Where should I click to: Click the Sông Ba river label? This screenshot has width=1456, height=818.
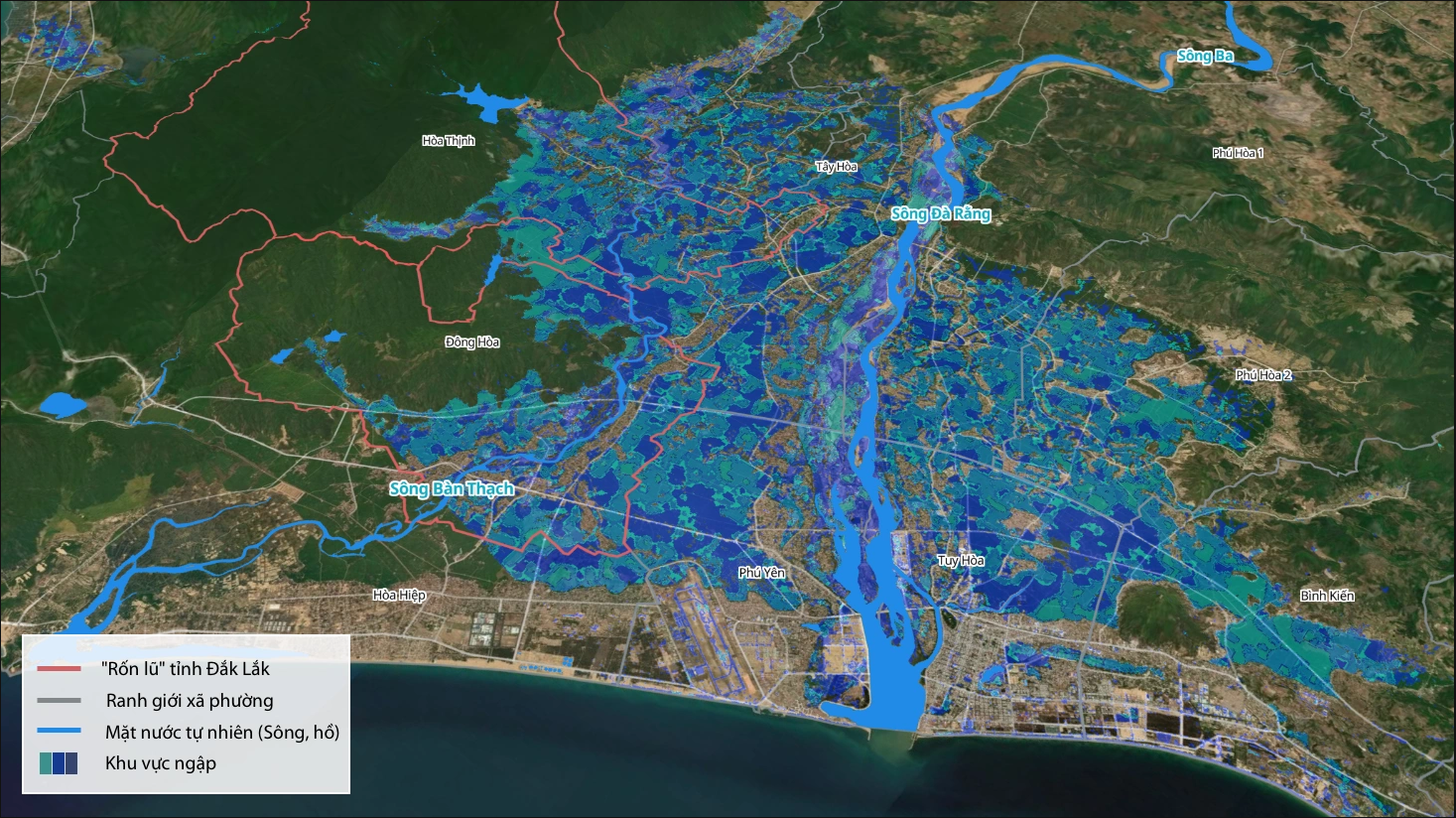coord(1205,56)
